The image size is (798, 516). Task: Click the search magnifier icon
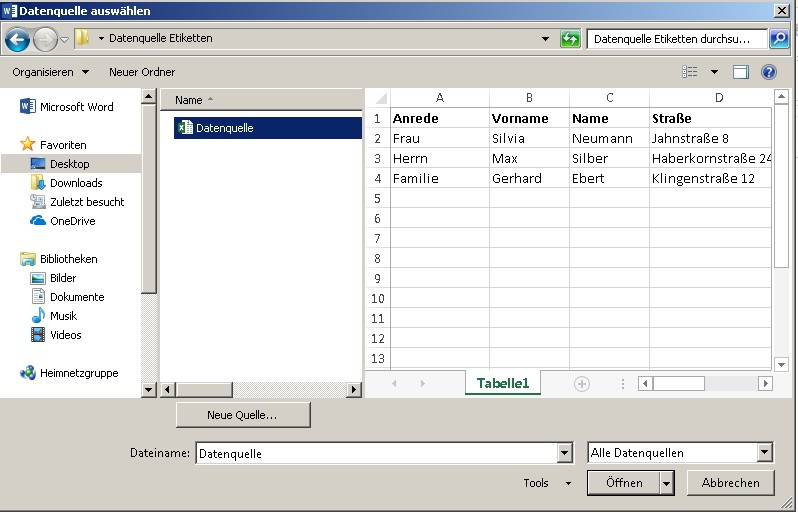[779, 39]
